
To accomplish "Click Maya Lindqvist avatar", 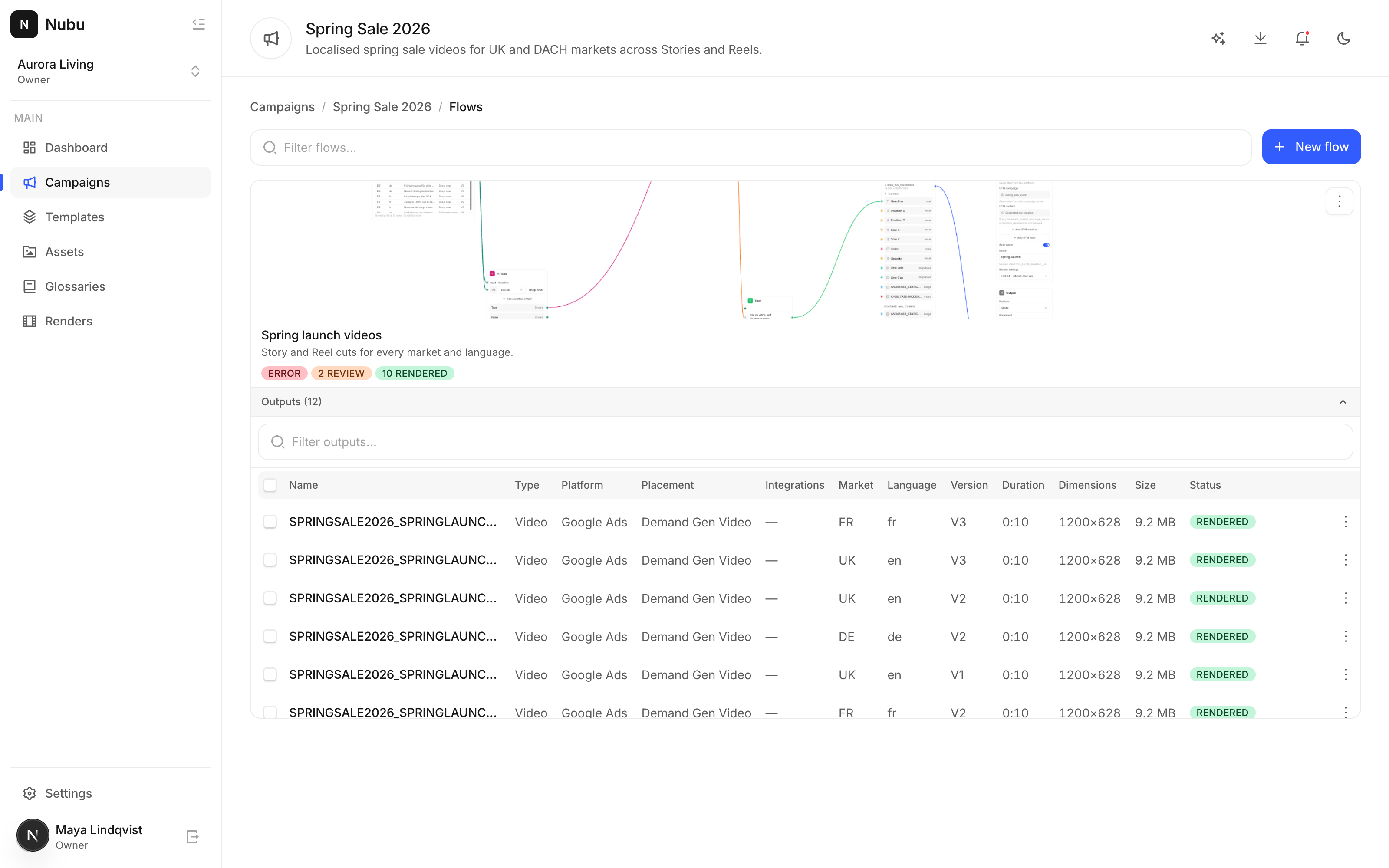I will [33, 836].
